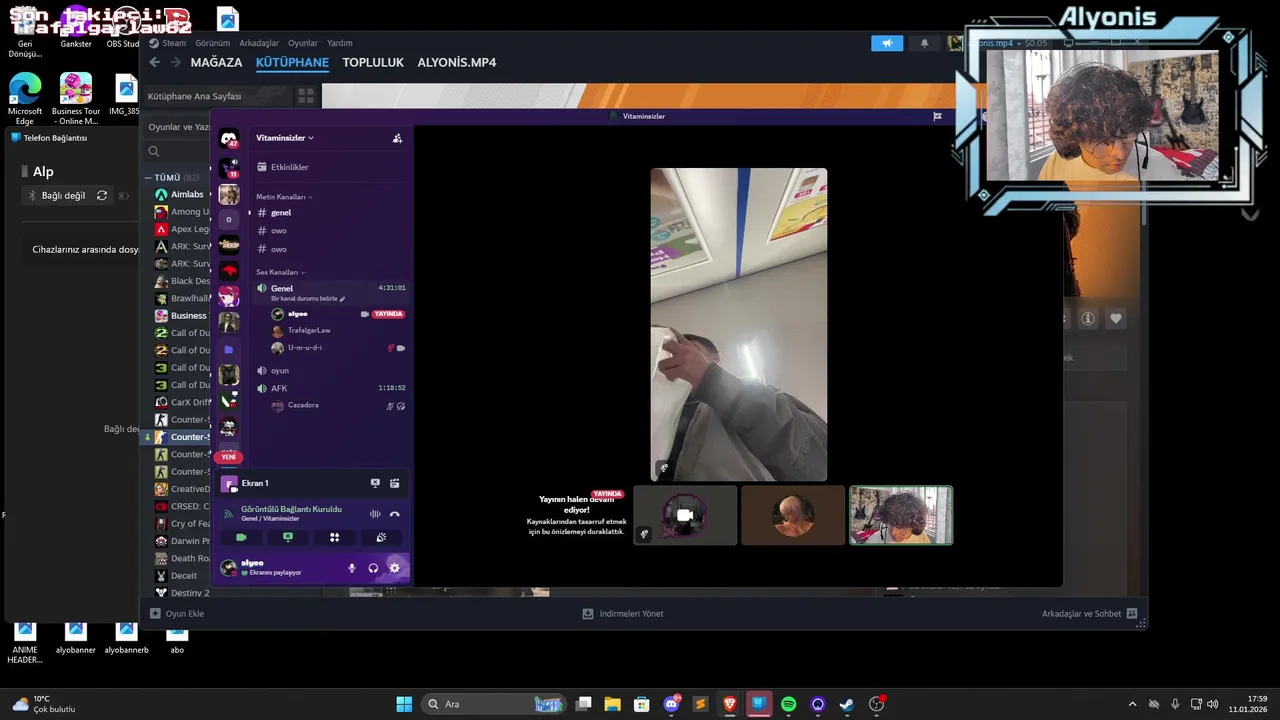
Task: Open KÜTÜPHANE tab in Steam
Action: (292, 62)
